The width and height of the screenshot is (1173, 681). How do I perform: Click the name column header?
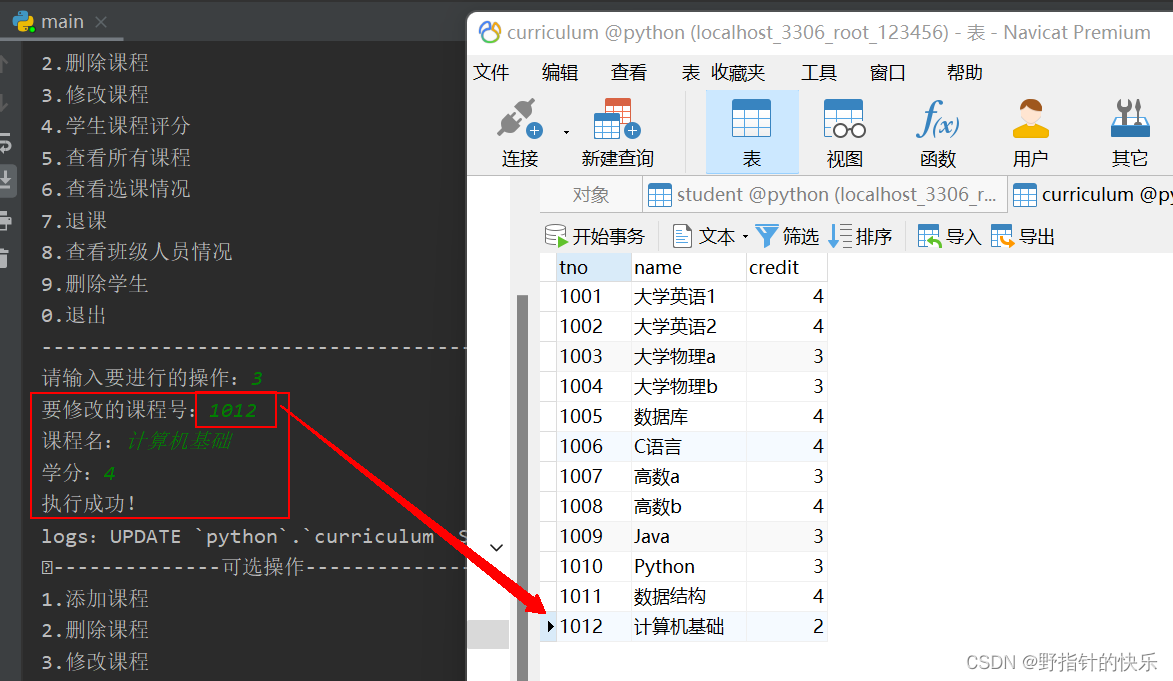[x=689, y=267]
